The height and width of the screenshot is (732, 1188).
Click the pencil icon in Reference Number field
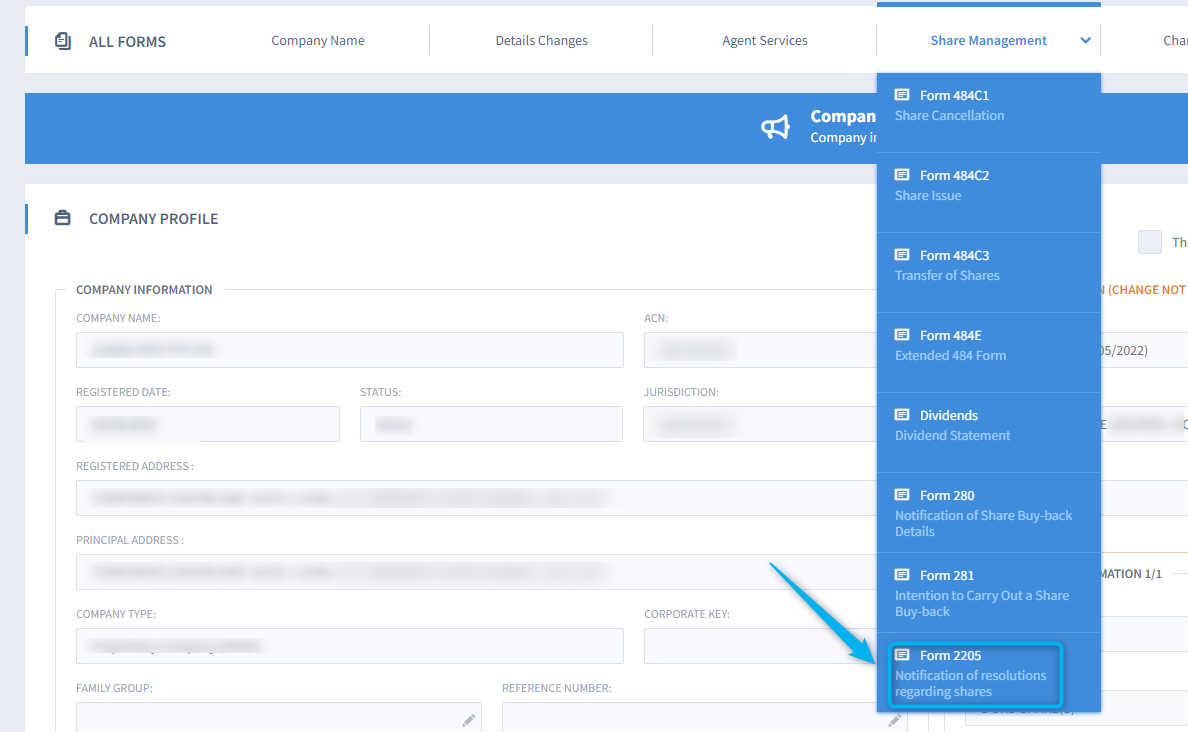coord(895,720)
